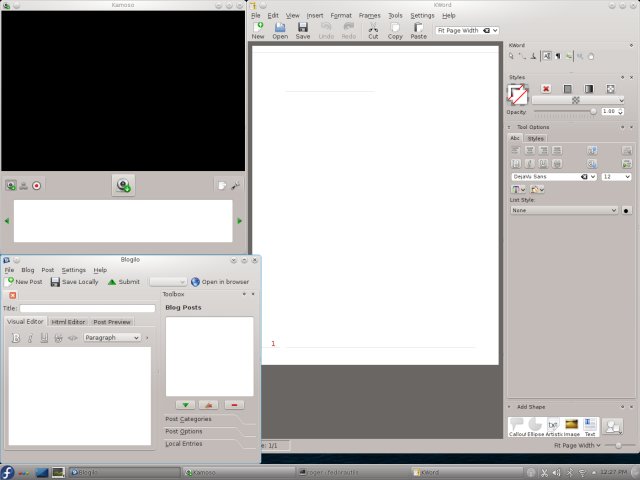The height and width of the screenshot is (480, 640).
Task: Click the Copy icon in KWord
Action: [395, 31]
